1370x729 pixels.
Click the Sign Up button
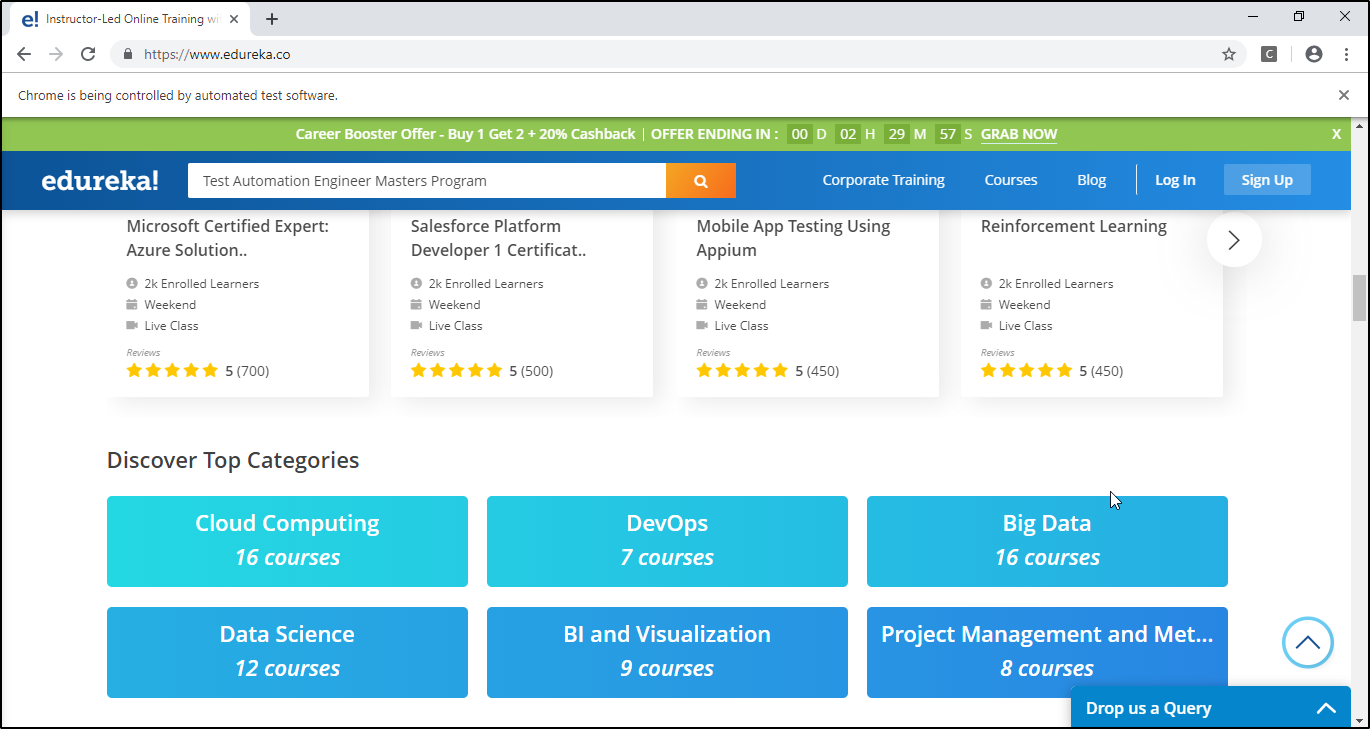1266,180
